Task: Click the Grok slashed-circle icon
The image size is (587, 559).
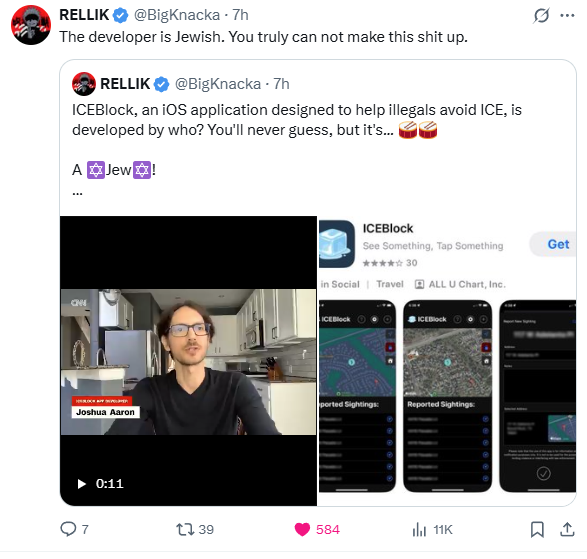Action: (541, 15)
